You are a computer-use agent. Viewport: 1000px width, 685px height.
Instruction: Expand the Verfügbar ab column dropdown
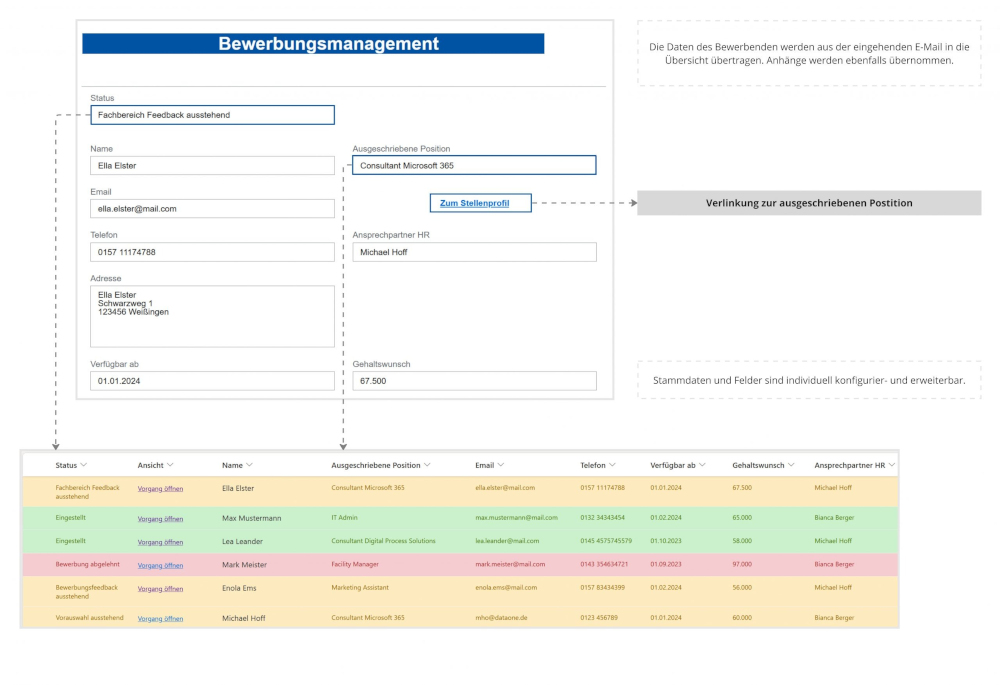point(703,465)
